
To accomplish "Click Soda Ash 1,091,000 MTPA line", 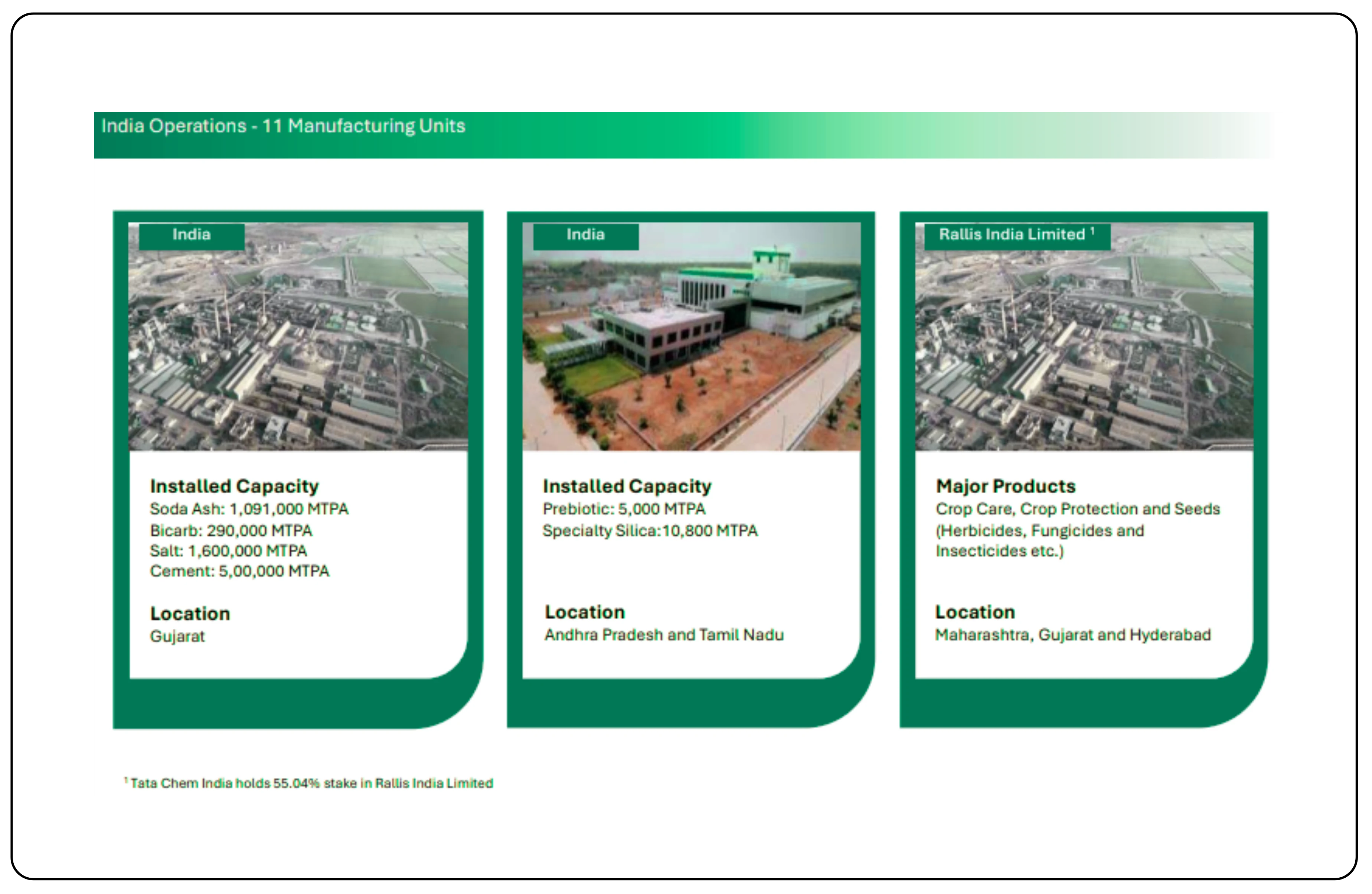I will [249, 509].
